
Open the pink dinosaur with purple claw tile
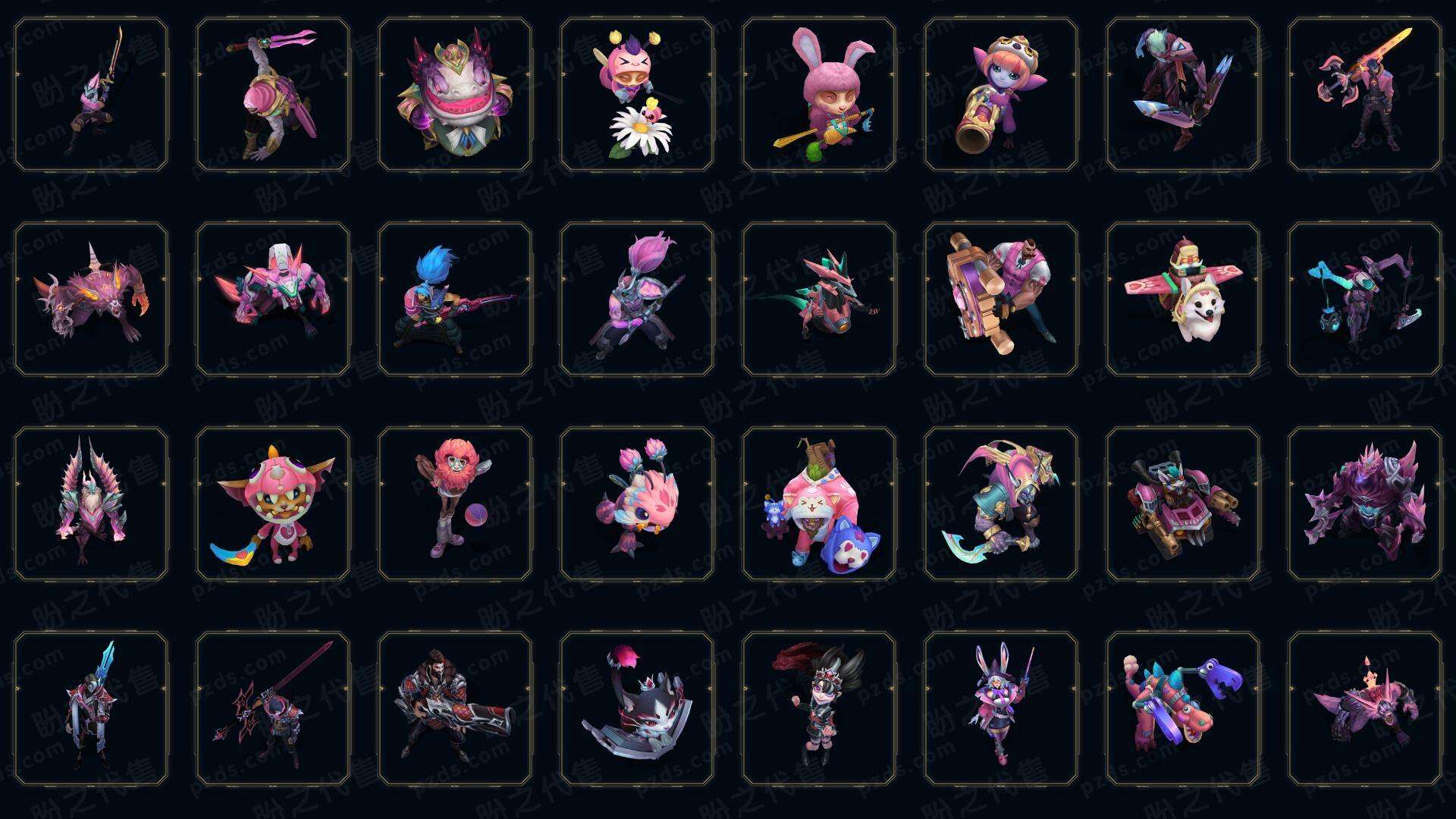1183,708
